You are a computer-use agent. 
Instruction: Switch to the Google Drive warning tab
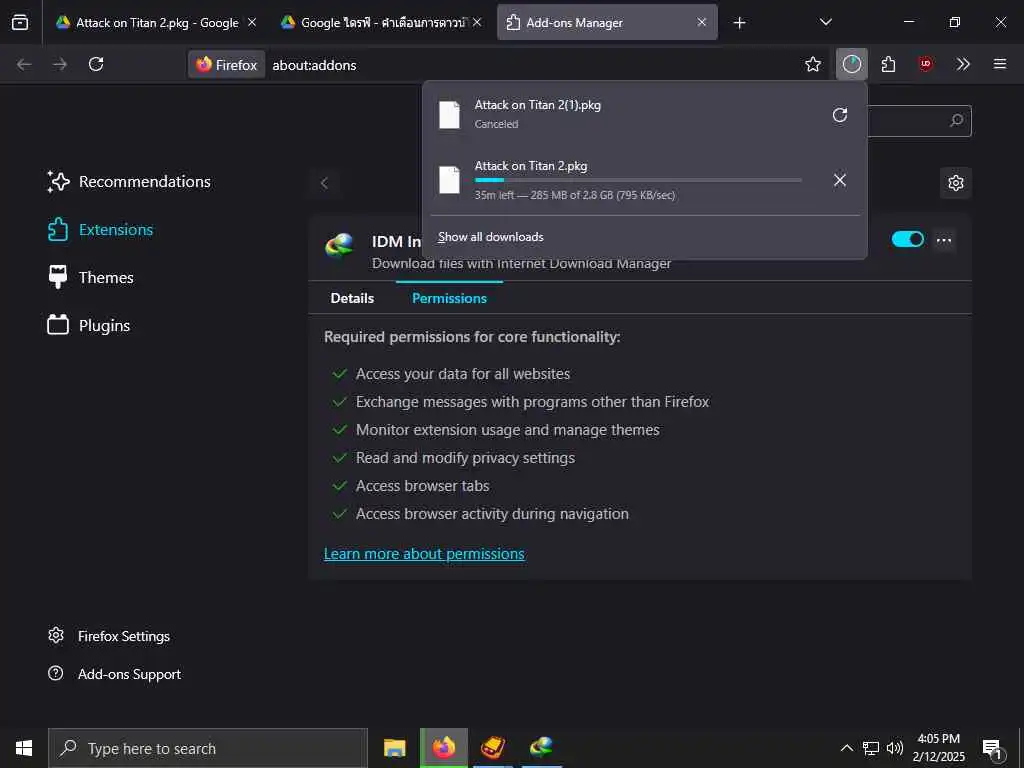[381, 22]
